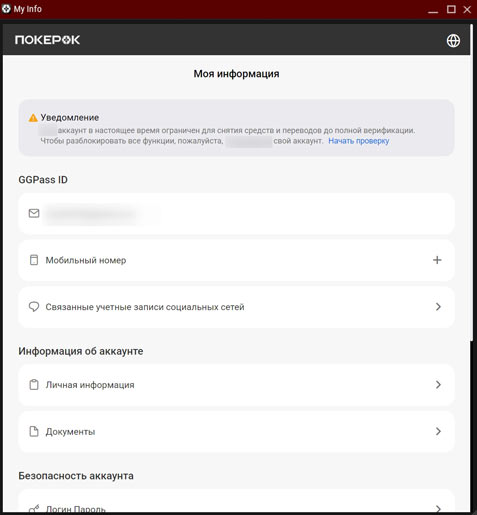Click the envelope email icon

(x=34, y=213)
